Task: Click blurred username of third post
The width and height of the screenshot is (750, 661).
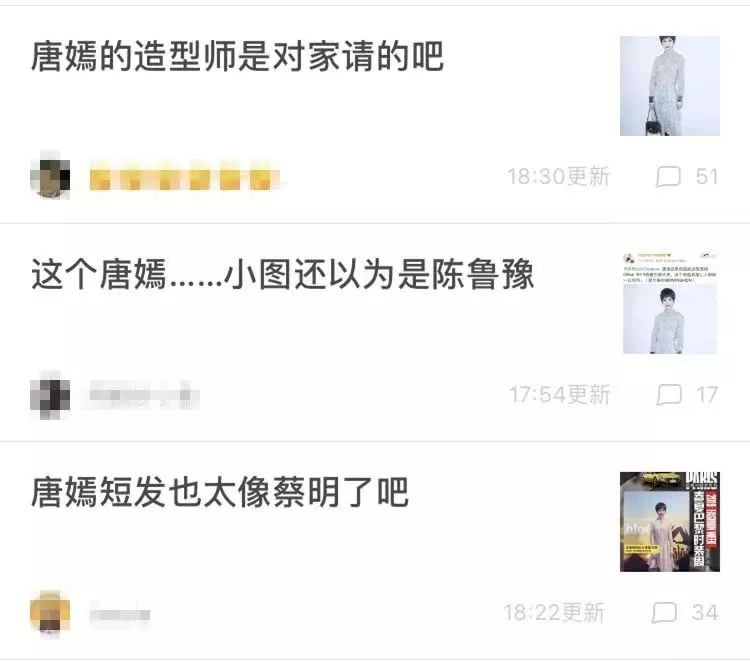Action: point(120,615)
